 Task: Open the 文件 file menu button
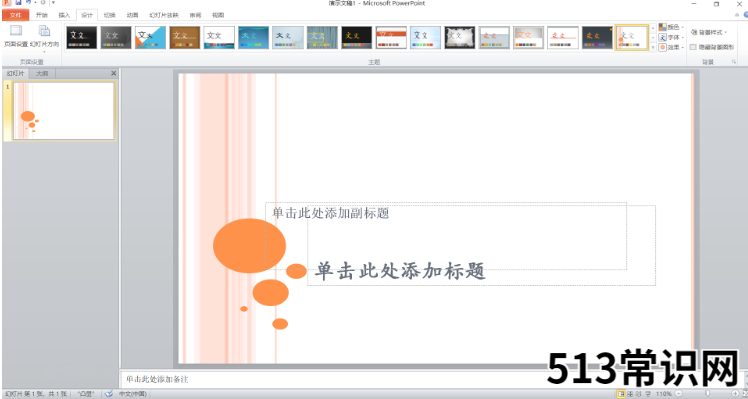coord(16,15)
